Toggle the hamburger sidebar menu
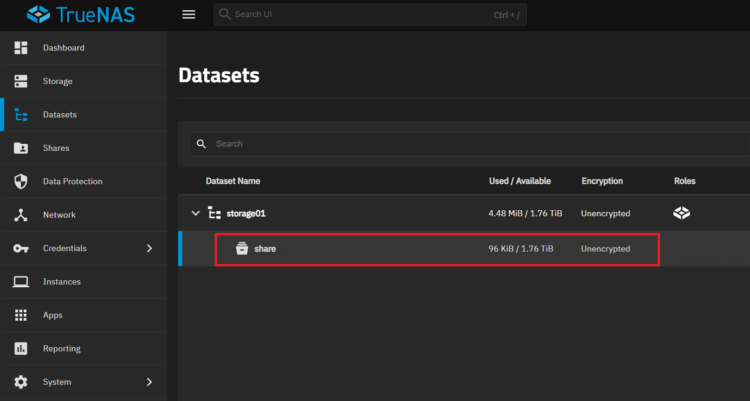750x401 pixels. (188, 14)
